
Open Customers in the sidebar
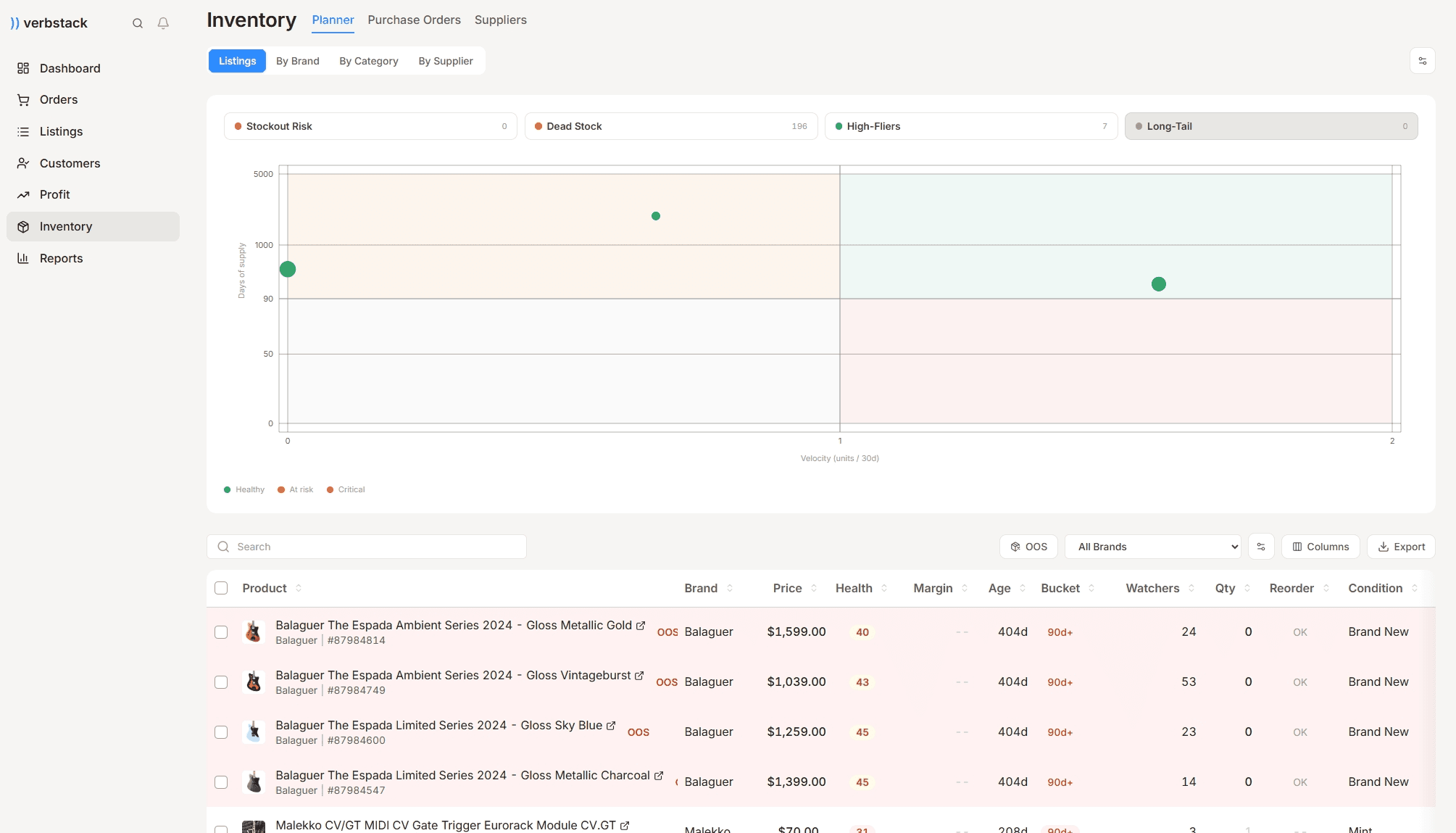[x=93, y=163]
